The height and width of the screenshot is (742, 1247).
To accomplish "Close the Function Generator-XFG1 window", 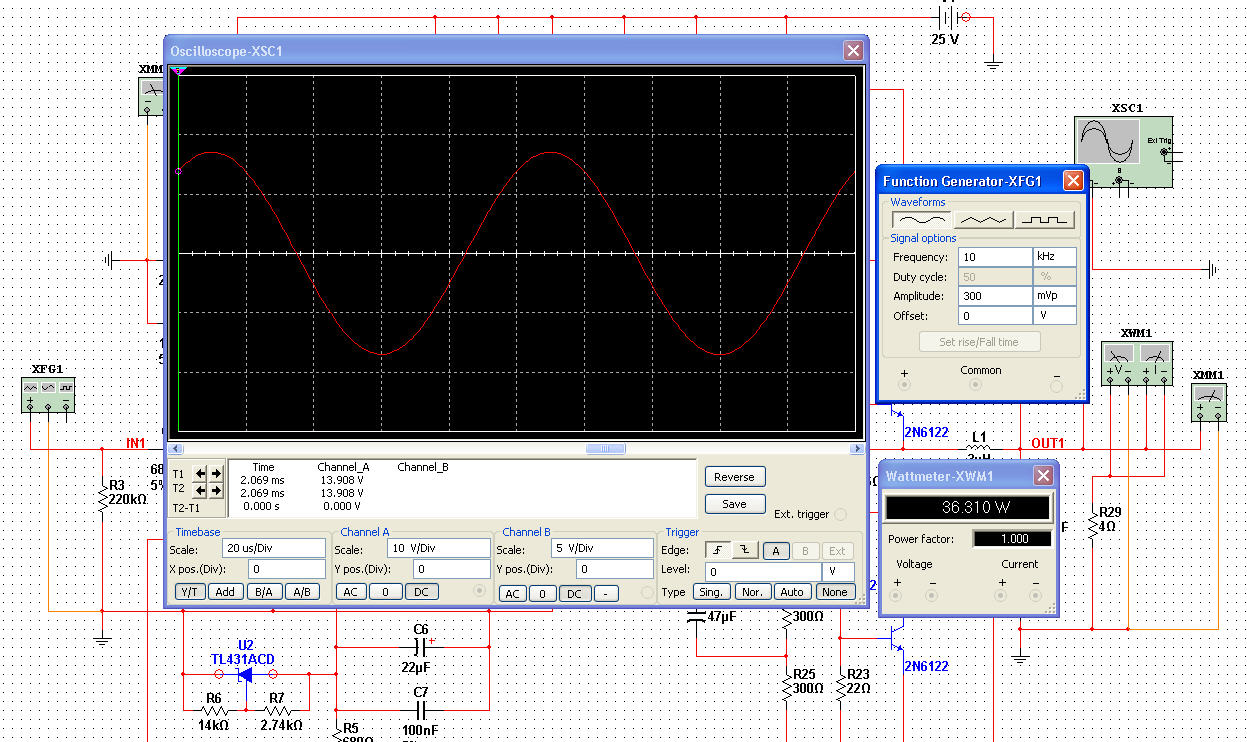I will 1072,181.
